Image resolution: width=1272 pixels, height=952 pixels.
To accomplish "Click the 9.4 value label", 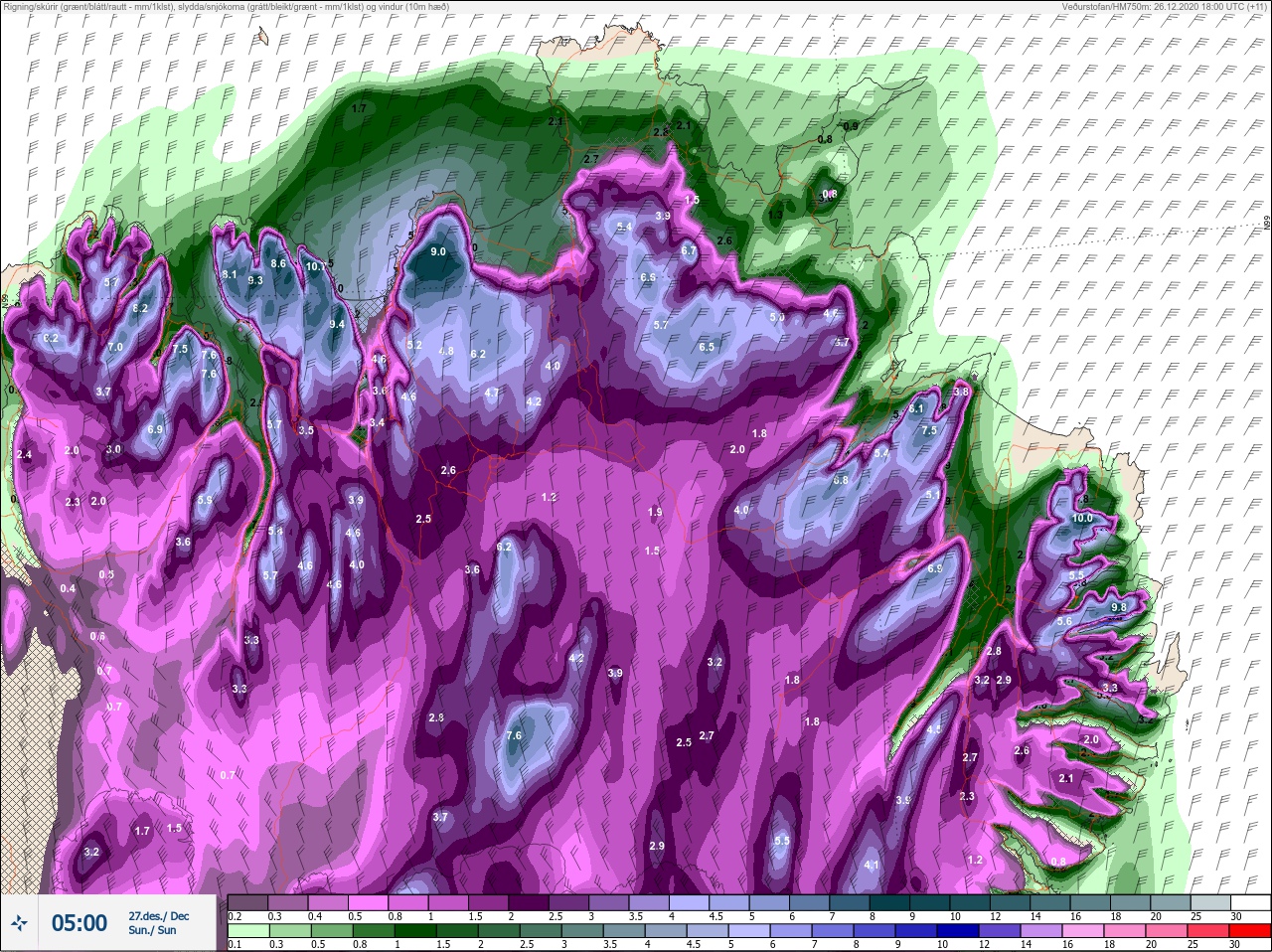I will point(337,324).
